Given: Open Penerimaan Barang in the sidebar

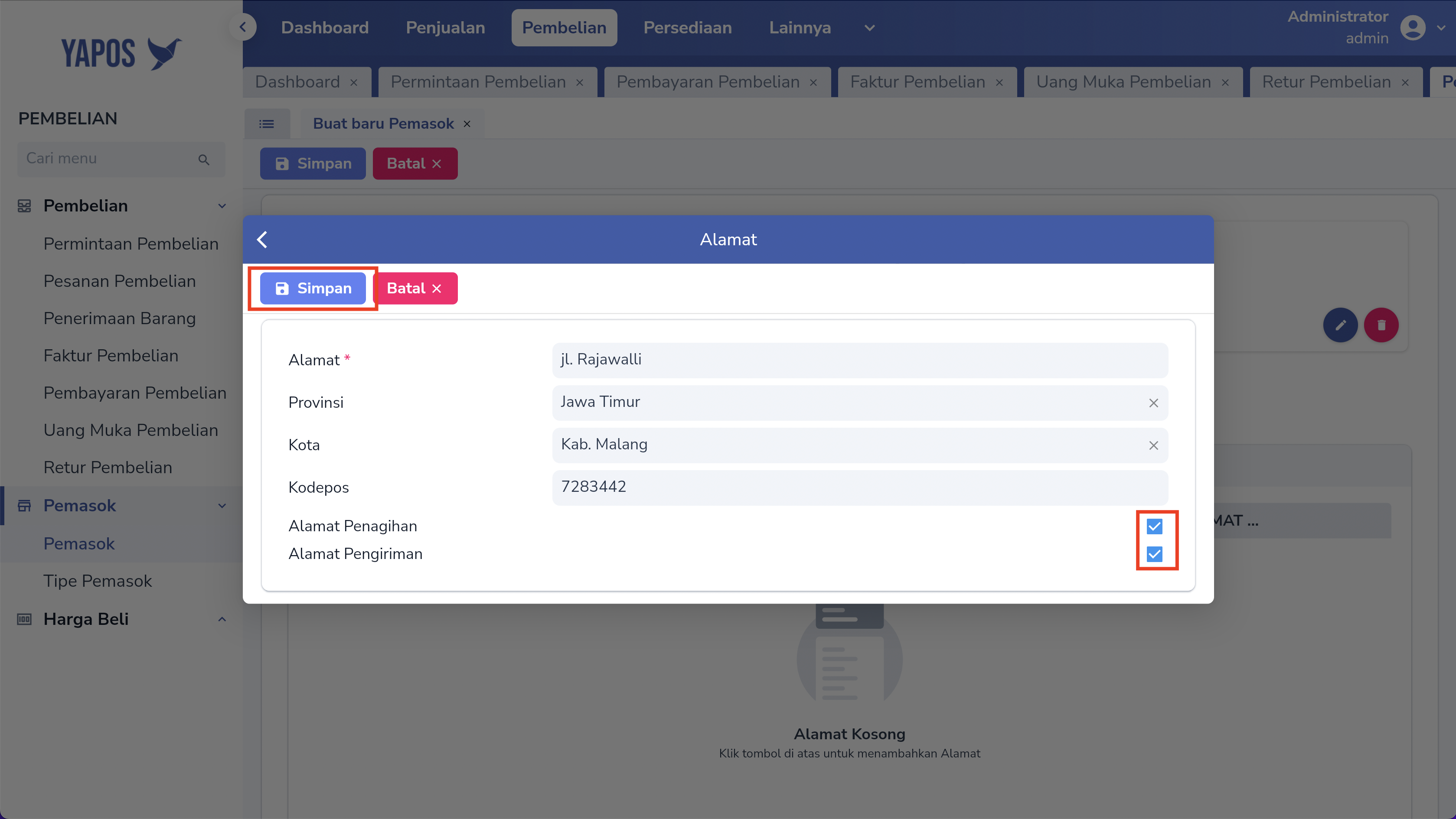Looking at the screenshot, I should tap(120, 318).
